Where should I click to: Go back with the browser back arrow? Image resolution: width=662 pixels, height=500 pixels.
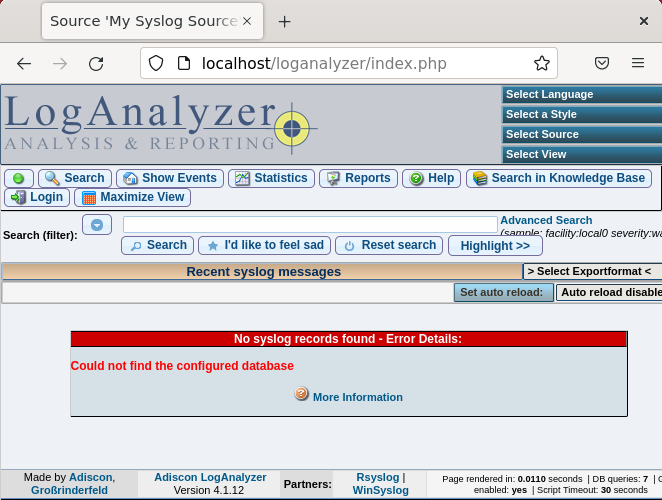point(24,64)
